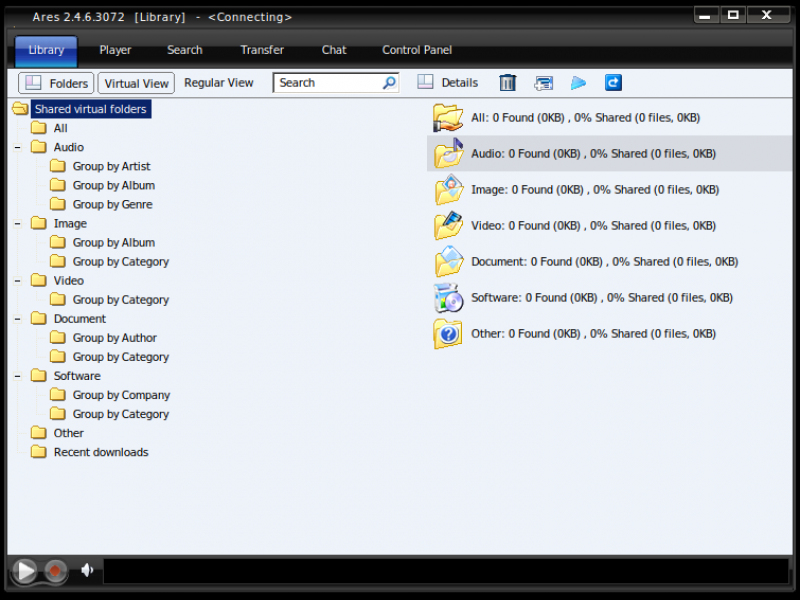Collapse the Software tree node
The height and width of the screenshot is (600, 800).
click(17, 377)
